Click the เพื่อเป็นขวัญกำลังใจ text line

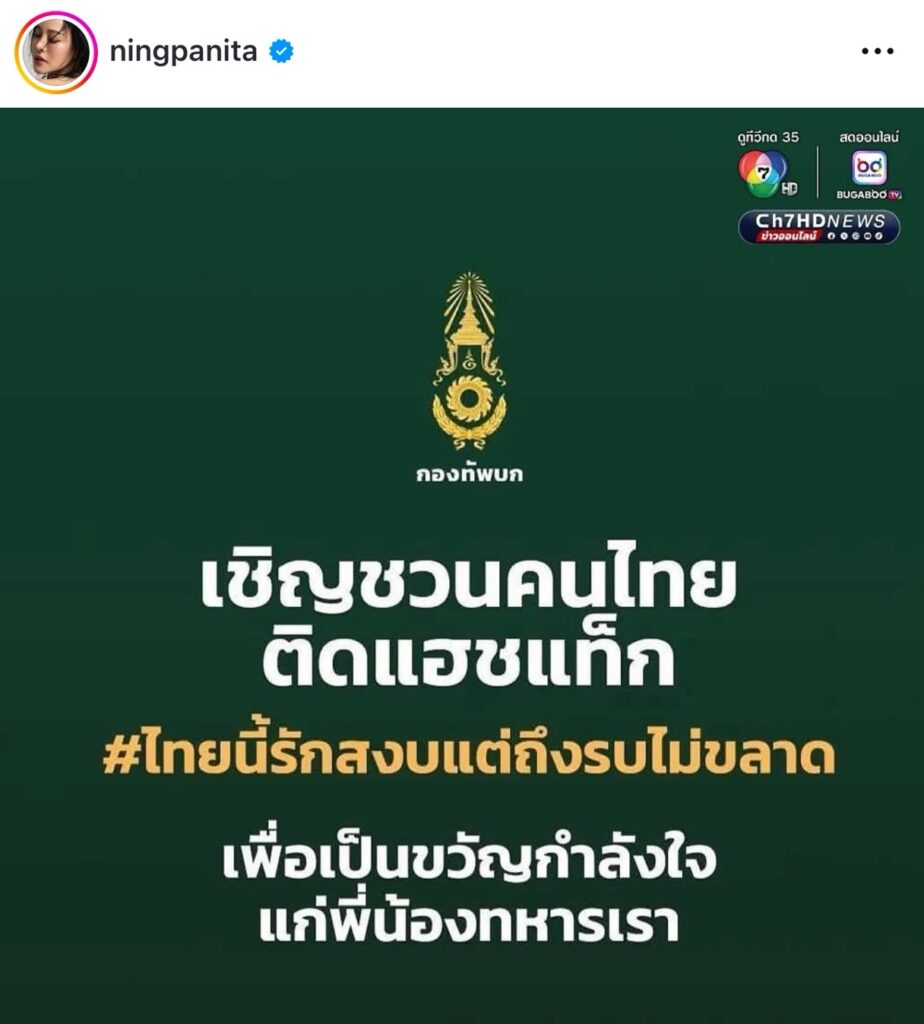point(469,860)
